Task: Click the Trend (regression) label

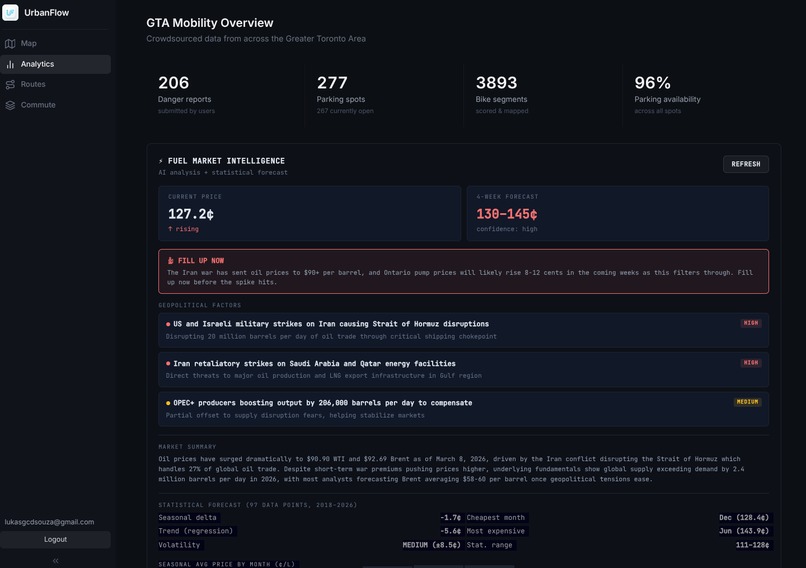Action: [195, 531]
